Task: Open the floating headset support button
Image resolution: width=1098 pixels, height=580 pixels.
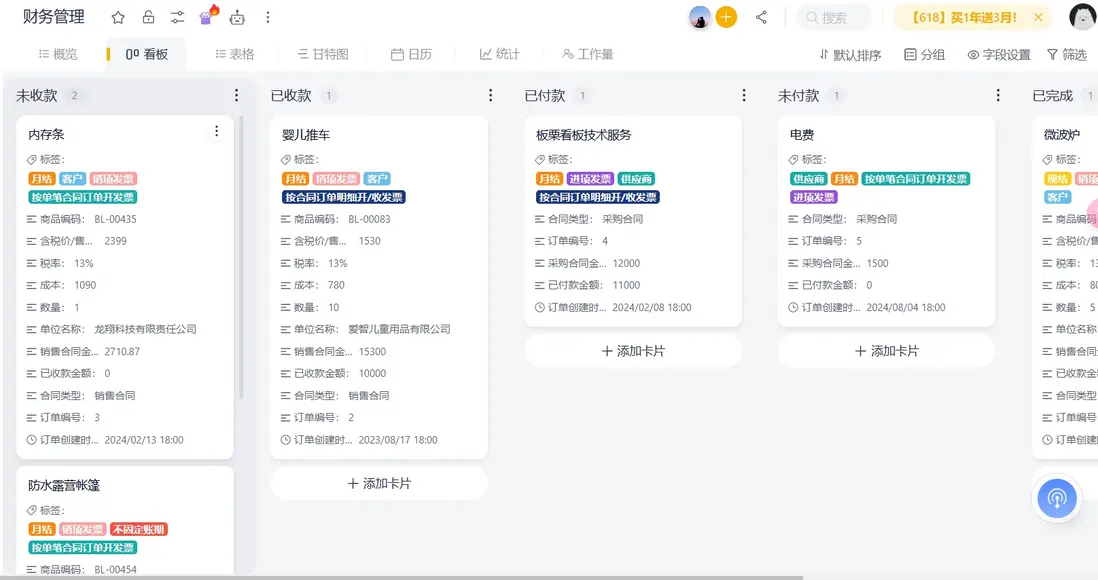Action: pyautogui.click(x=1057, y=498)
